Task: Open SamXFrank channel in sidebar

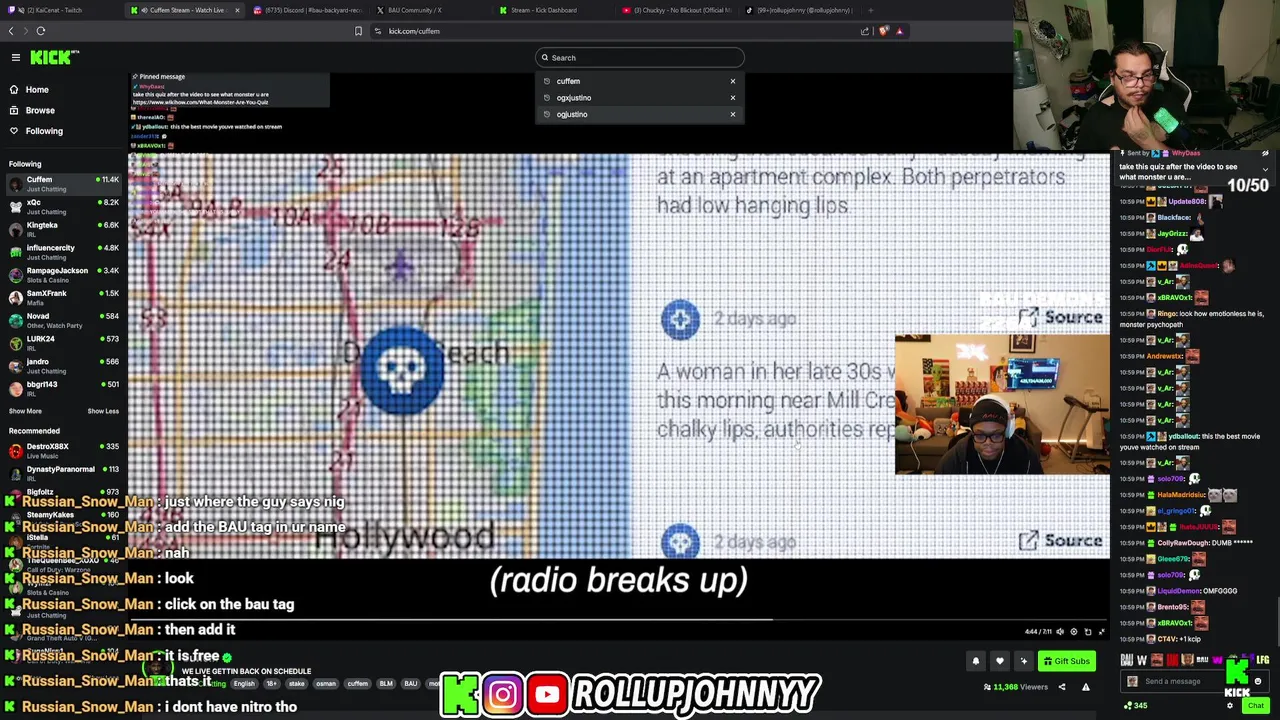Action: coord(63,298)
